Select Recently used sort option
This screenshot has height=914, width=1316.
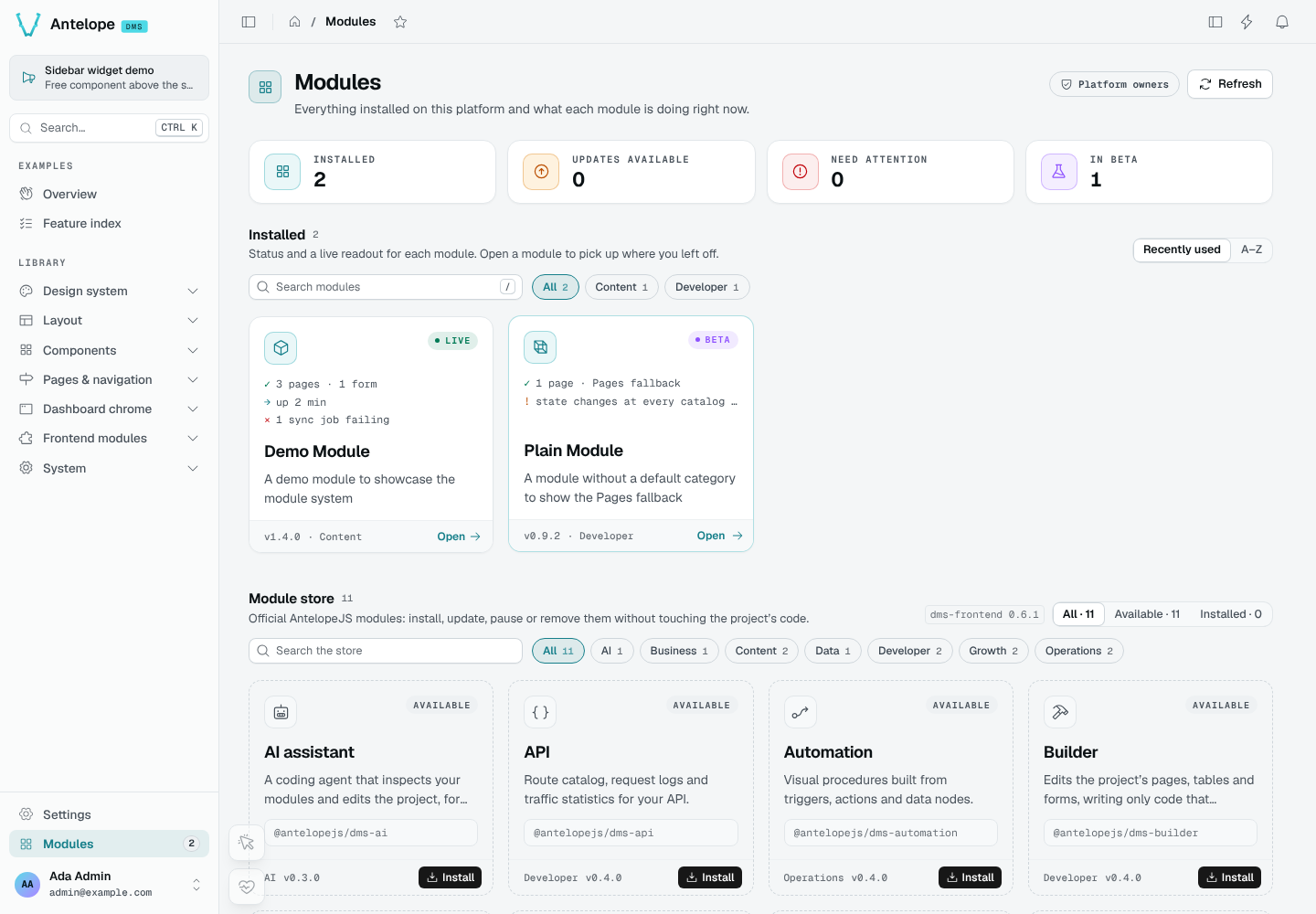pos(1182,250)
